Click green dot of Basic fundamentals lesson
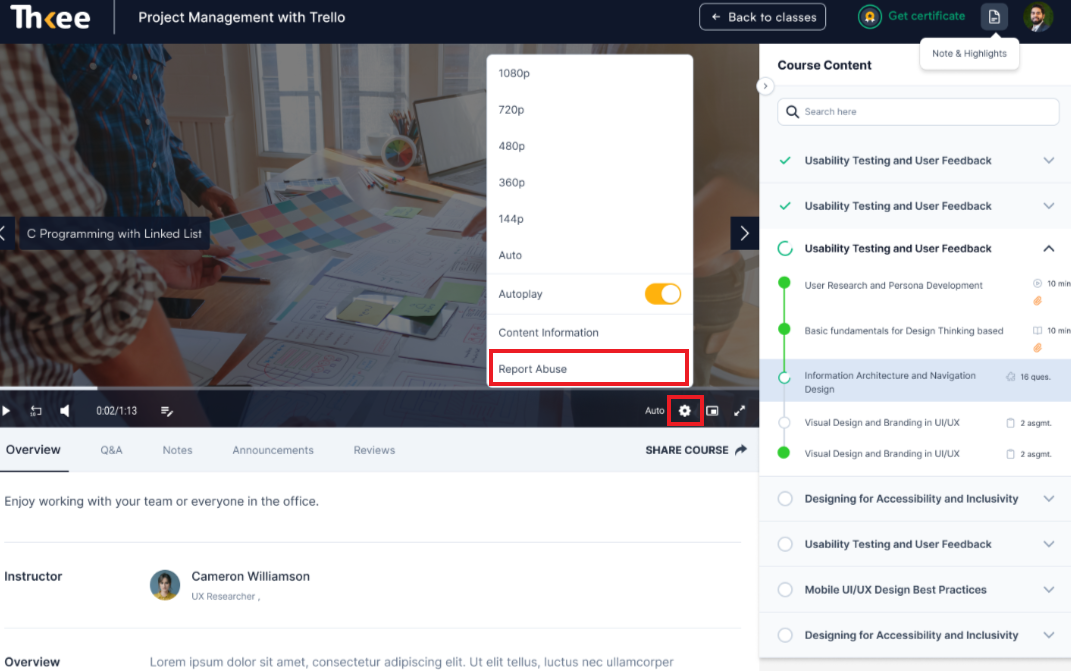 [x=784, y=329]
